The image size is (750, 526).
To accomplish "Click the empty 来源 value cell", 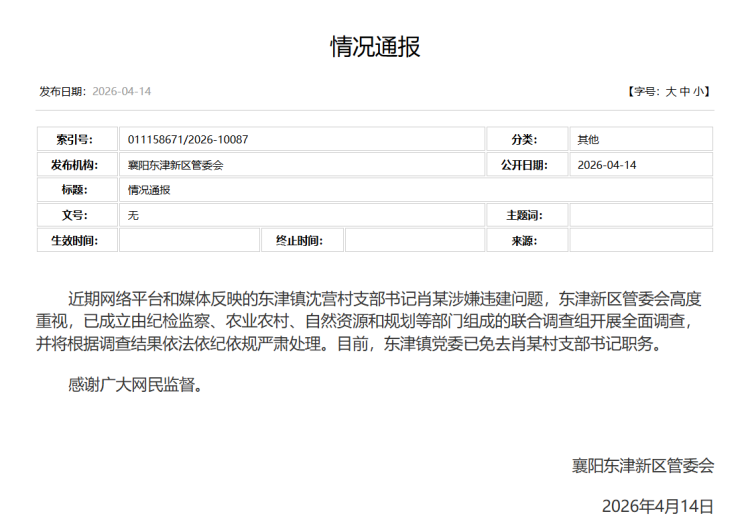I will tap(640, 240).
